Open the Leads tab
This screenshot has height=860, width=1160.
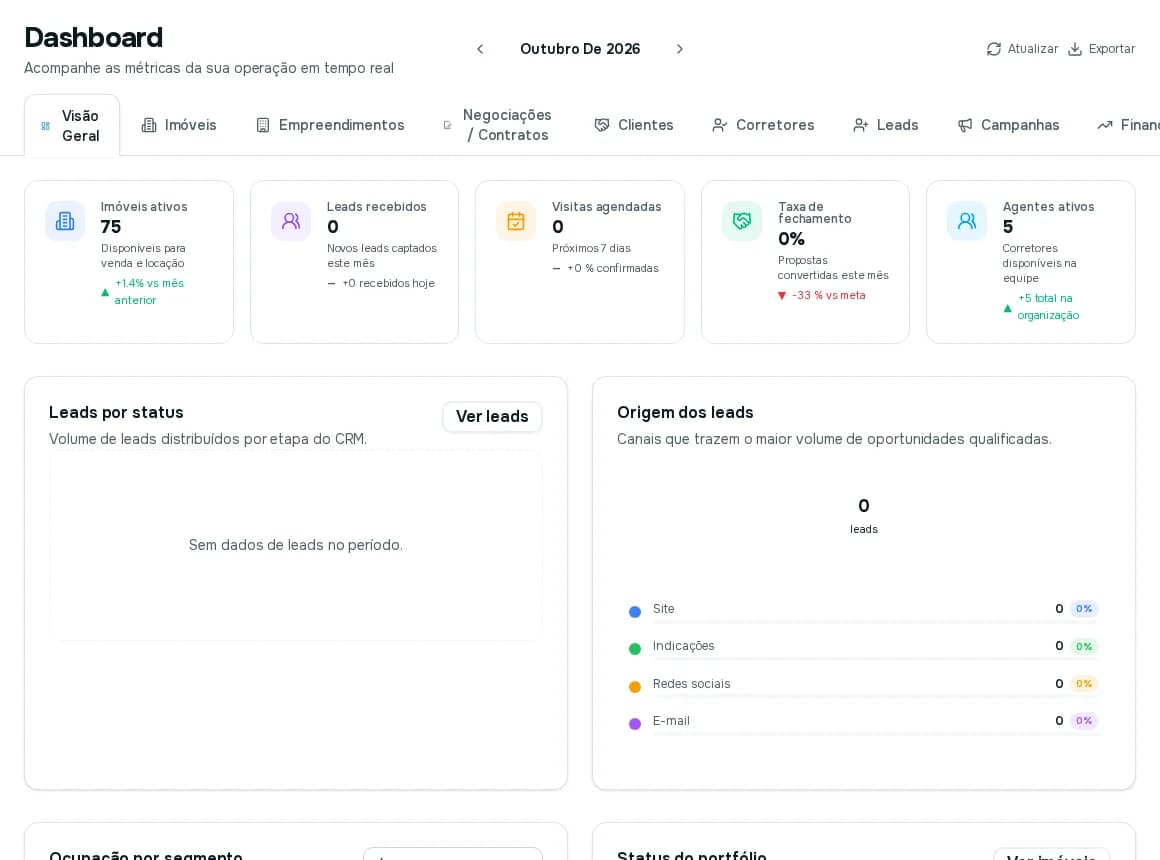(x=886, y=125)
